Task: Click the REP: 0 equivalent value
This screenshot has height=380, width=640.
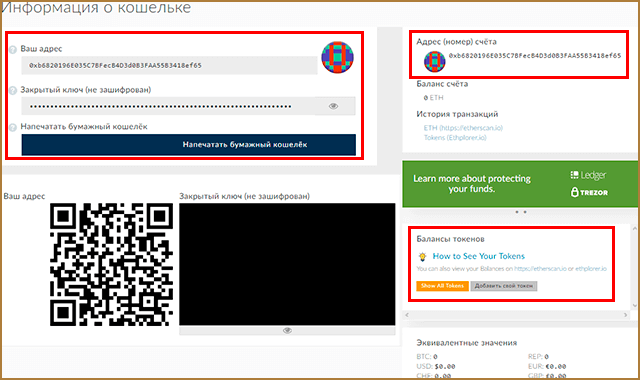Action: point(538,357)
